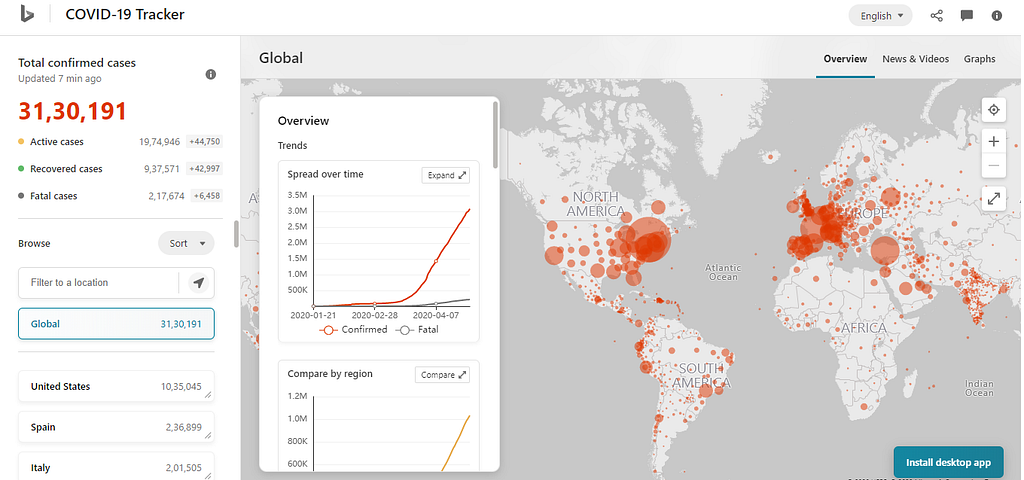Click the header info icon
This screenshot has width=1024, height=480.
[997, 16]
